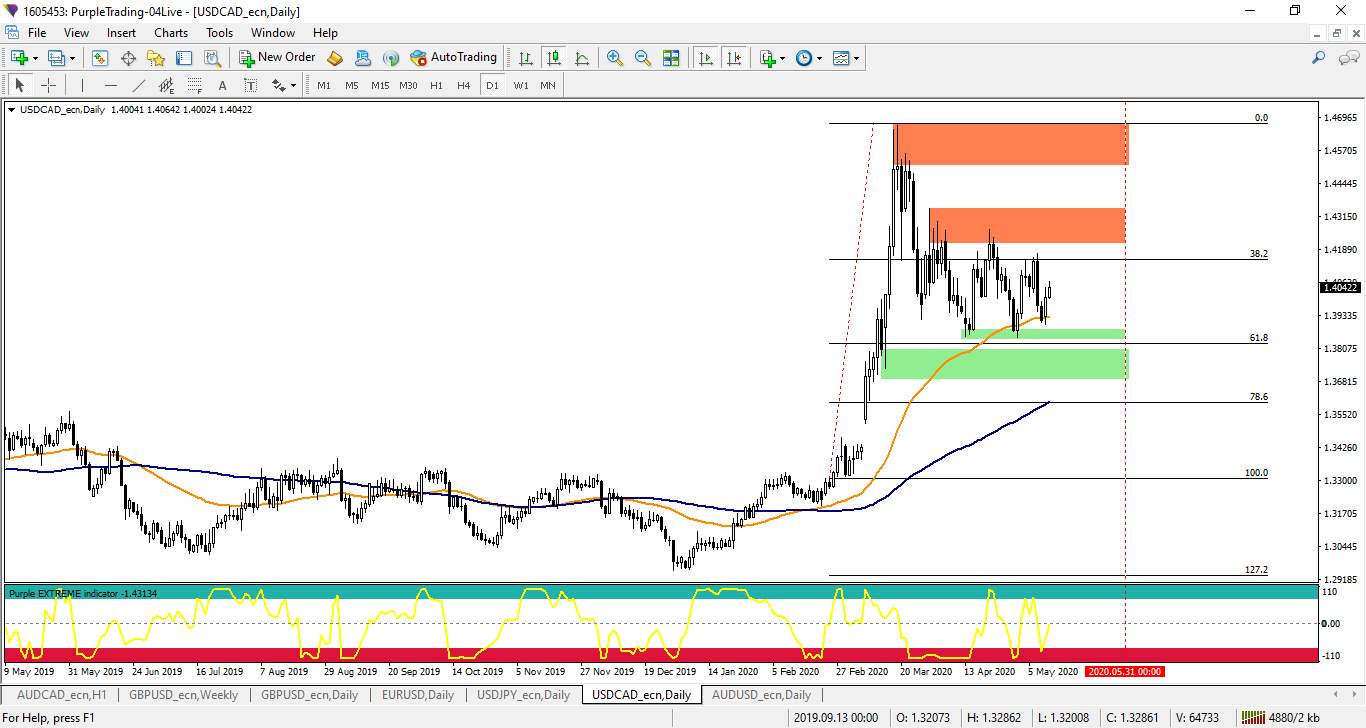1366x728 pixels.
Task: Toggle chart shift
Action: click(735, 58)
